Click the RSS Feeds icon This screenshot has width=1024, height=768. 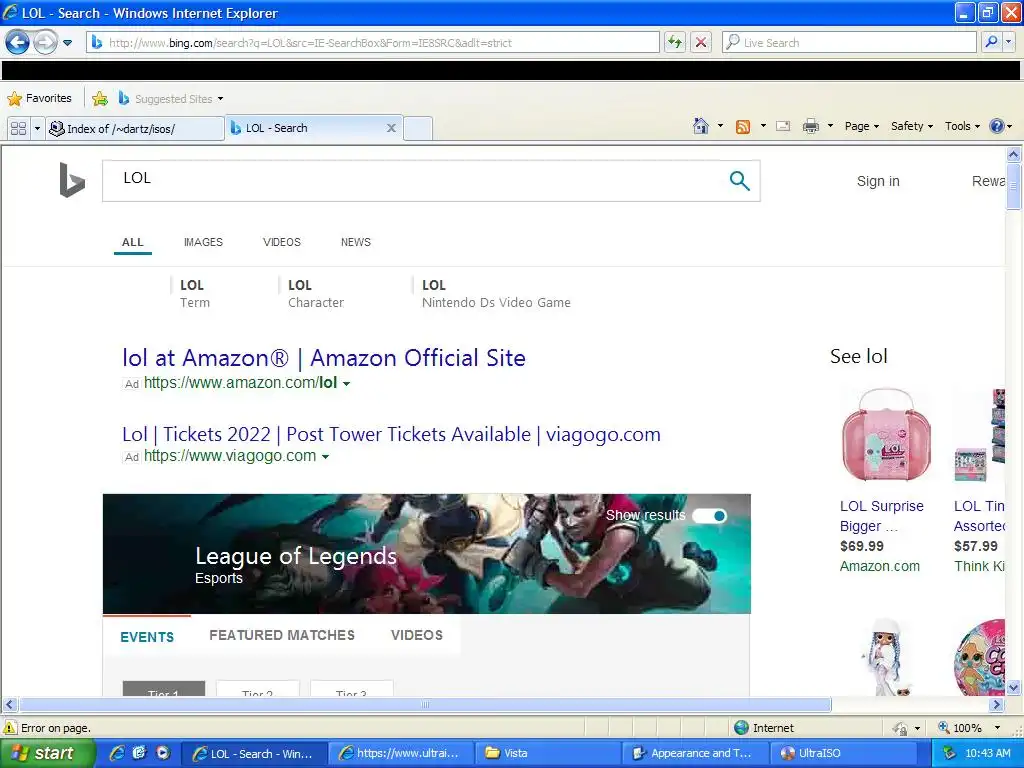tap(743, 127)
